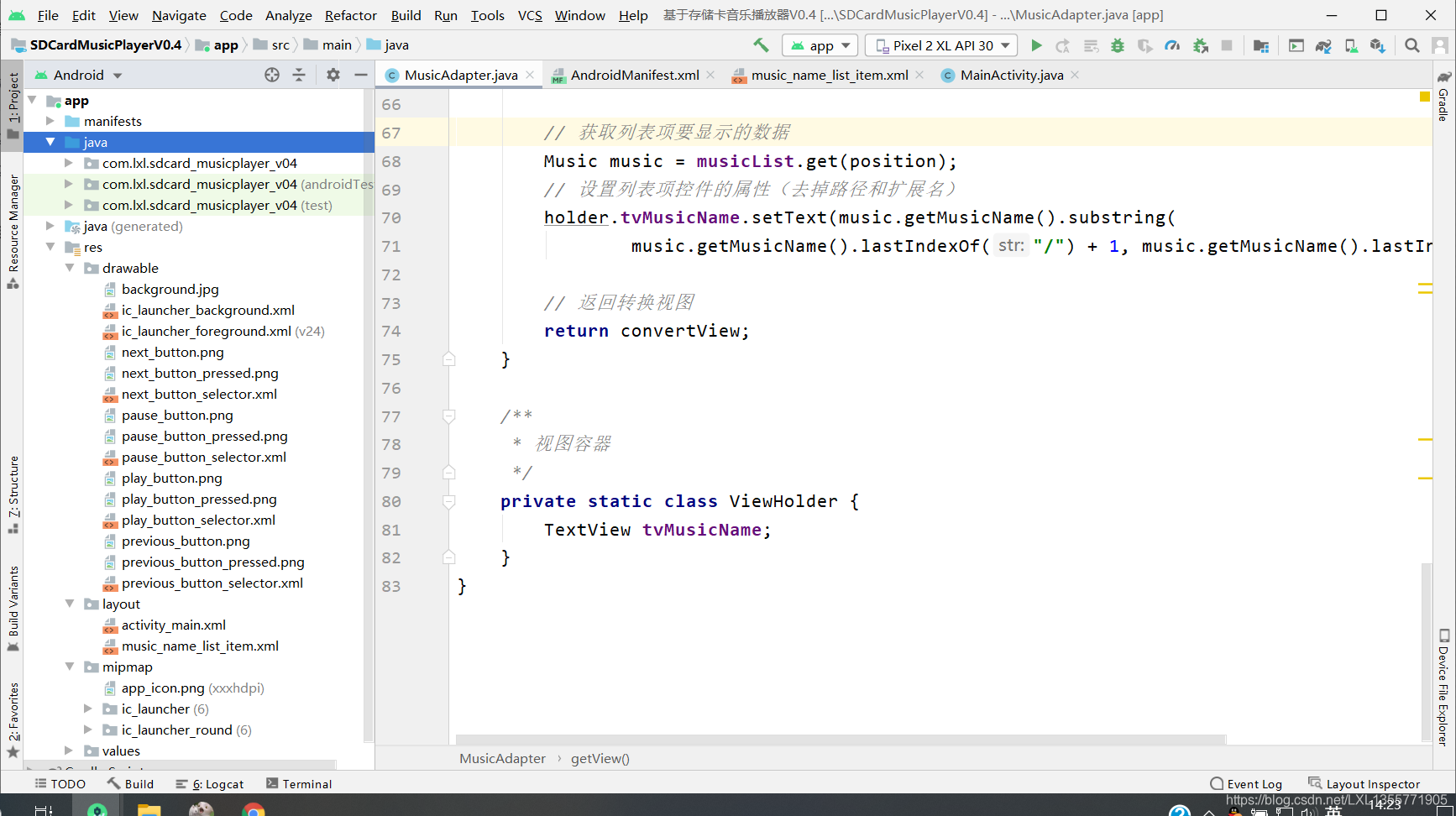Open File Explorer from the taskbar
The height and width of the screenshot is (816, 1456).
point(149,809)
